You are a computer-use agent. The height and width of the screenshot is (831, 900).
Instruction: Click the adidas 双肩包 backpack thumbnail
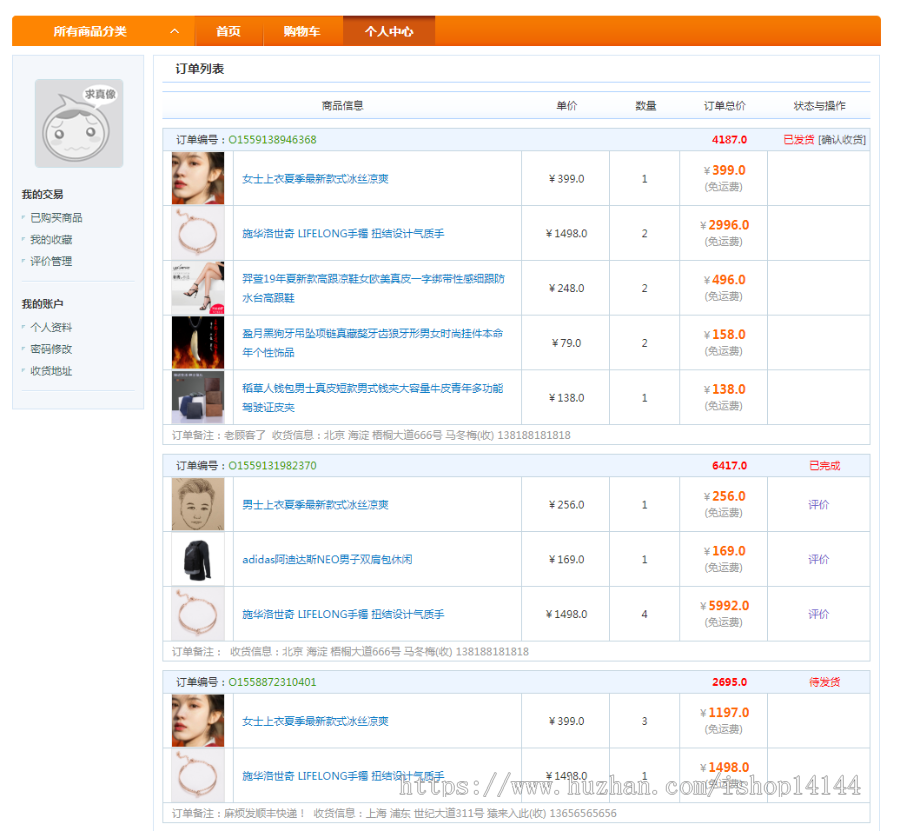(197, 559)
